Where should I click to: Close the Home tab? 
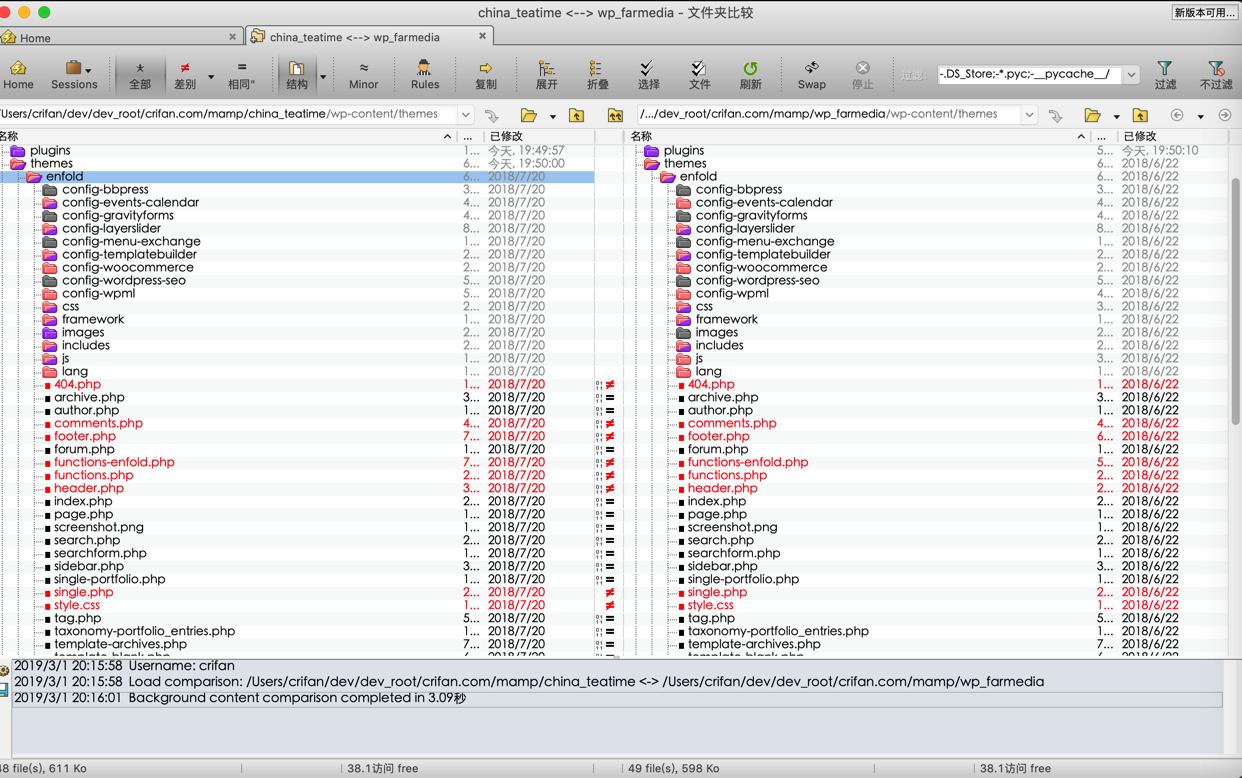232,37
